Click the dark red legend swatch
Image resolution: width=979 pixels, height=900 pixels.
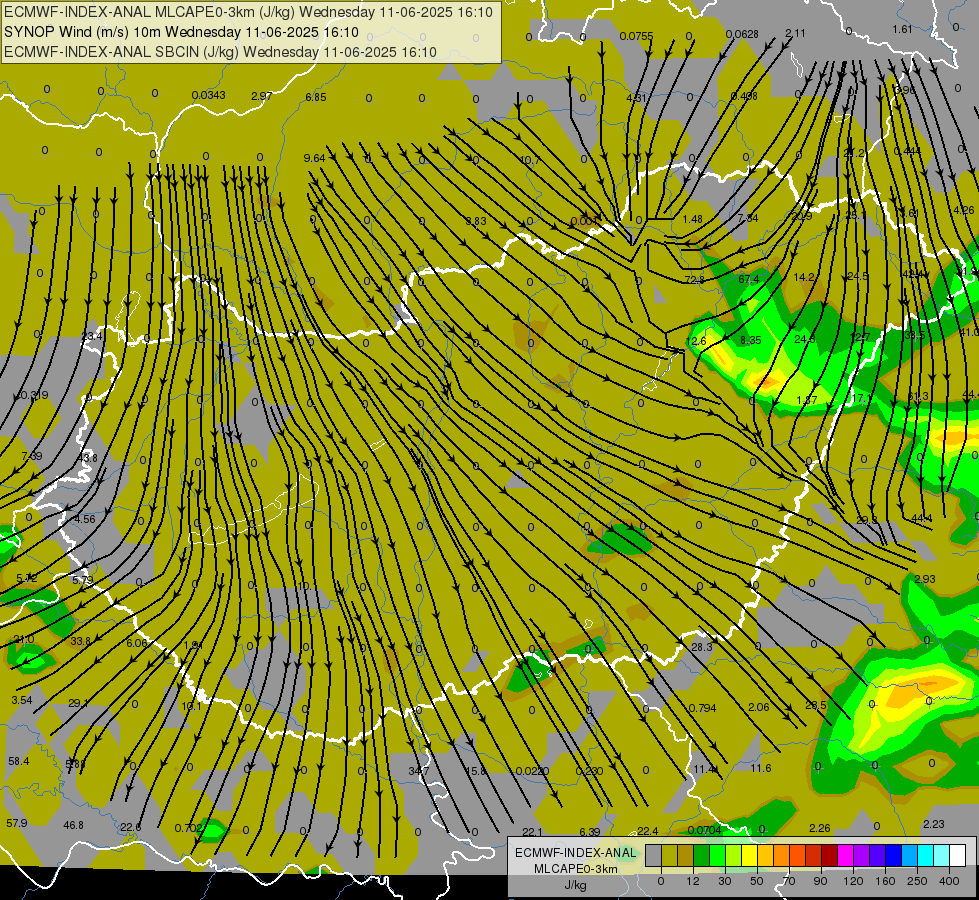click(x=830, y=855)
